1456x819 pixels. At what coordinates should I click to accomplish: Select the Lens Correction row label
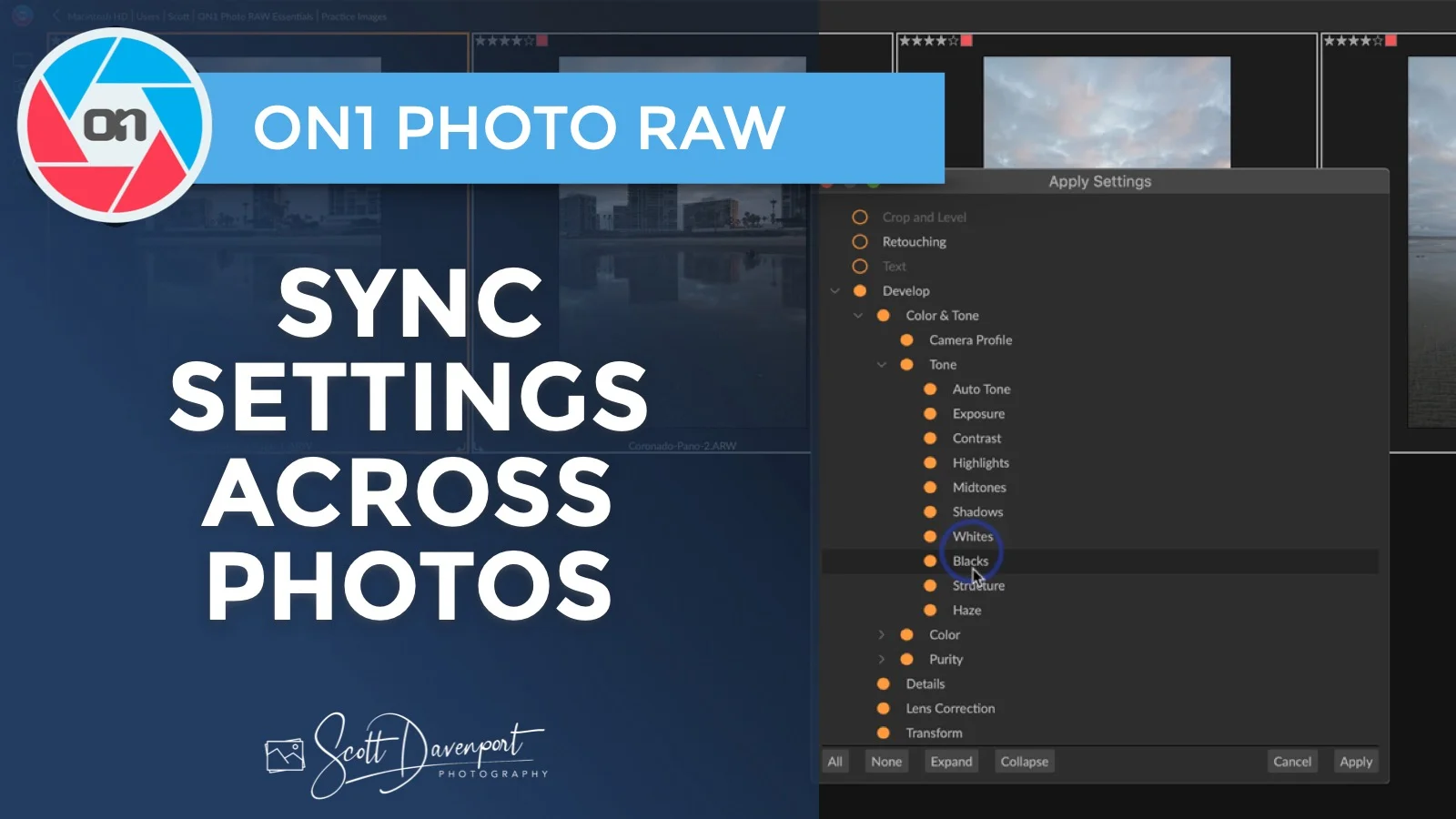(x=951, y=709)
